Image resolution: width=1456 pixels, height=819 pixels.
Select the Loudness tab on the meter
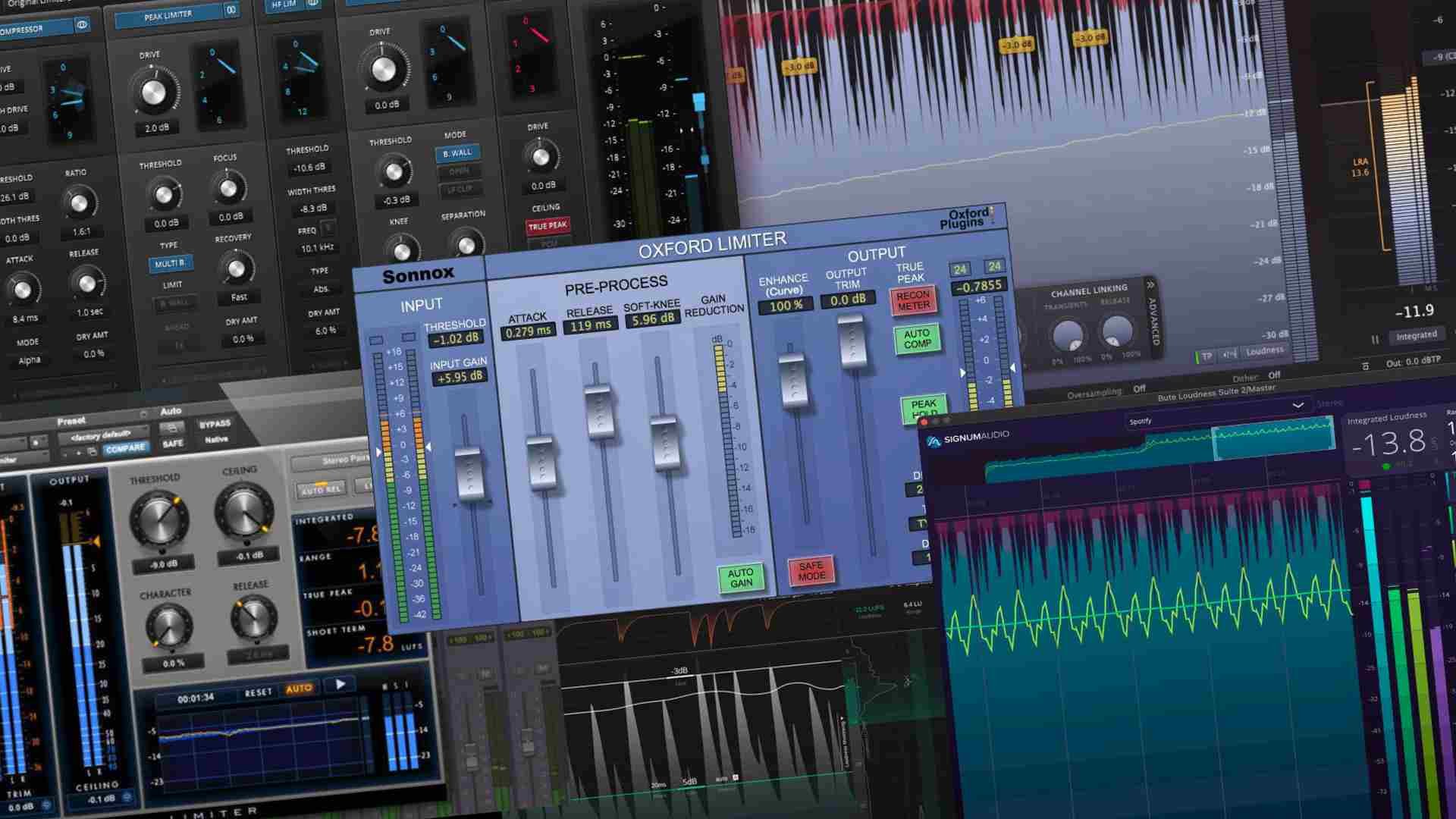coord(1263,350)
